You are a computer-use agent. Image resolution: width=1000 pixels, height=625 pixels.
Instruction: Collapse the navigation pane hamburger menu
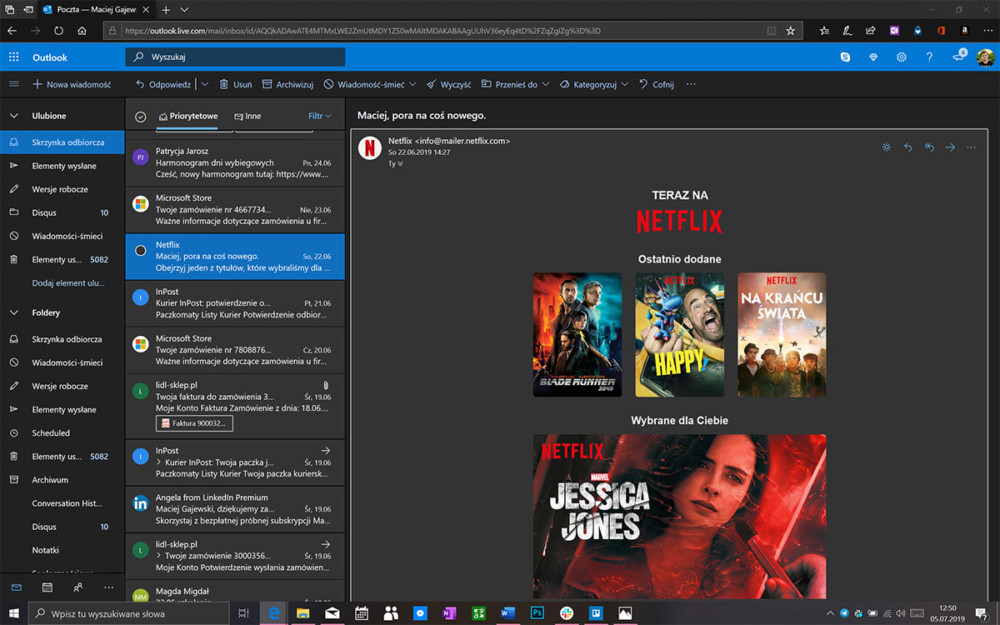[x=13, y=84]
